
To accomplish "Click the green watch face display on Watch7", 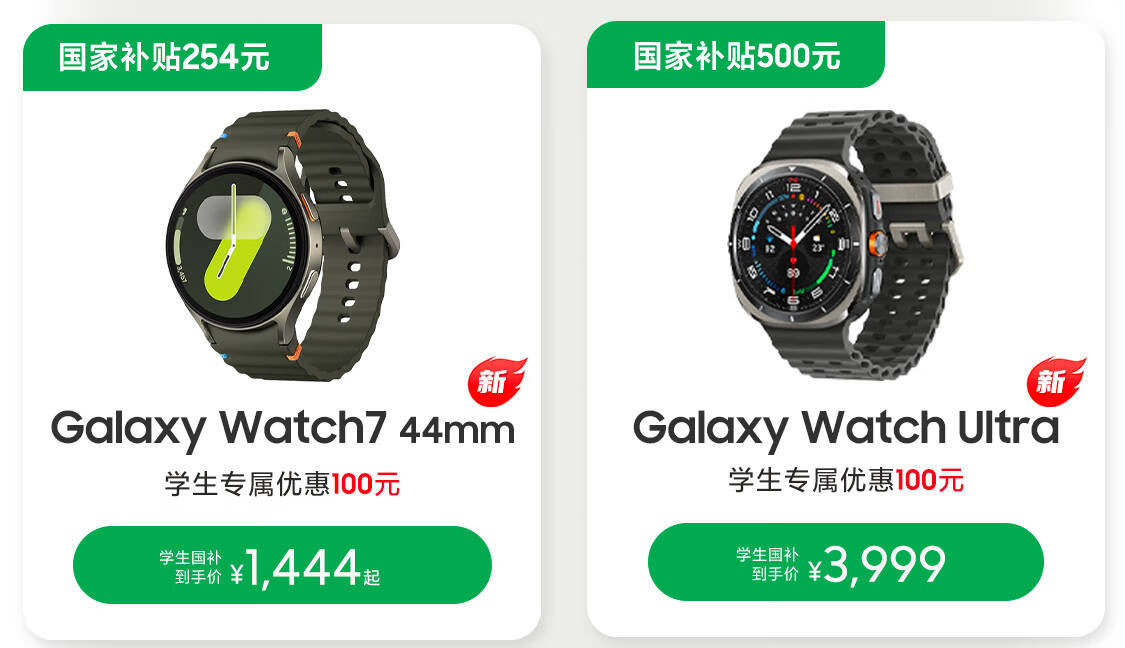I will [x=232, y=244].
